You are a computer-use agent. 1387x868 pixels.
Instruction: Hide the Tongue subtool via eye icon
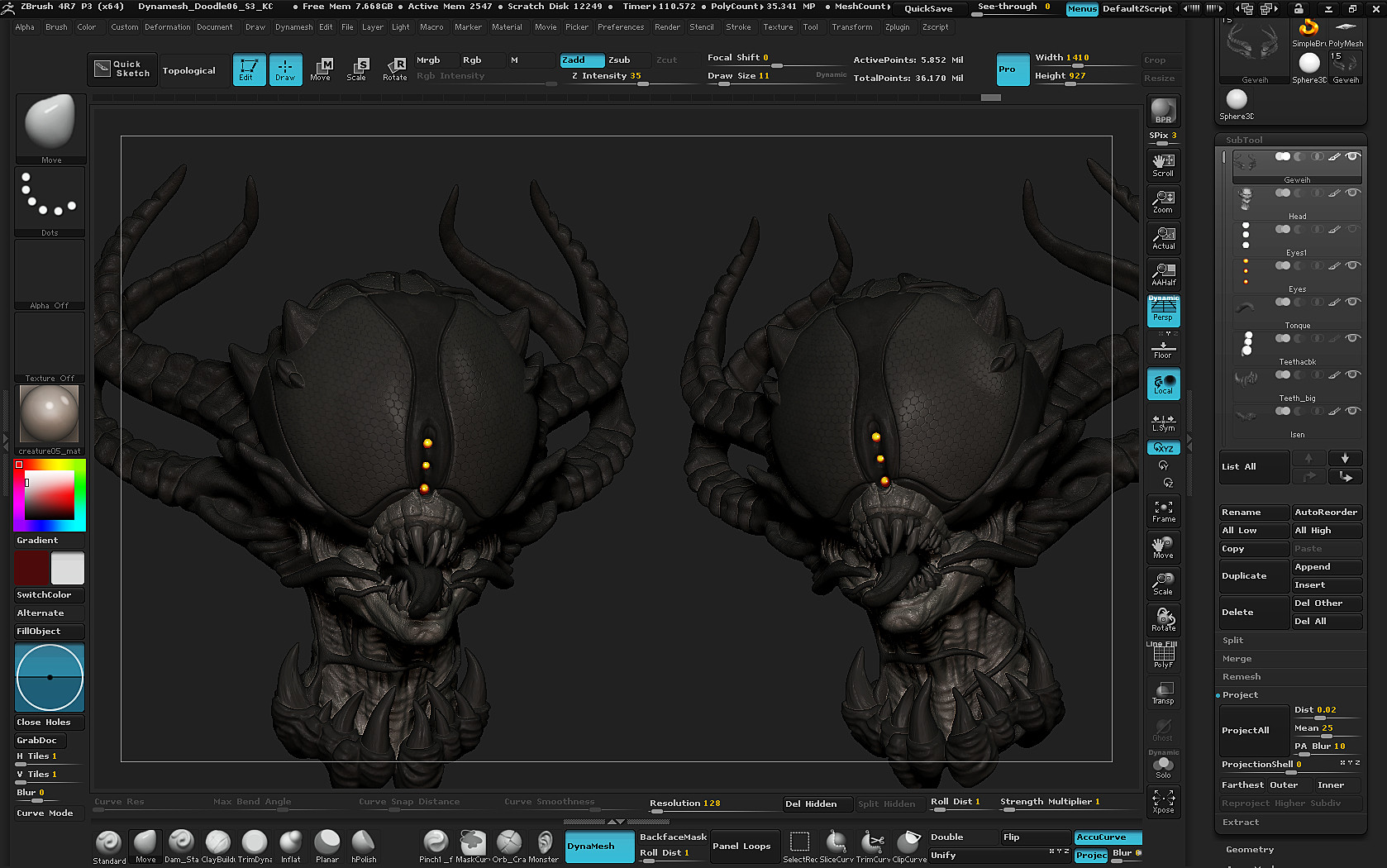(x=1352, y=302)
